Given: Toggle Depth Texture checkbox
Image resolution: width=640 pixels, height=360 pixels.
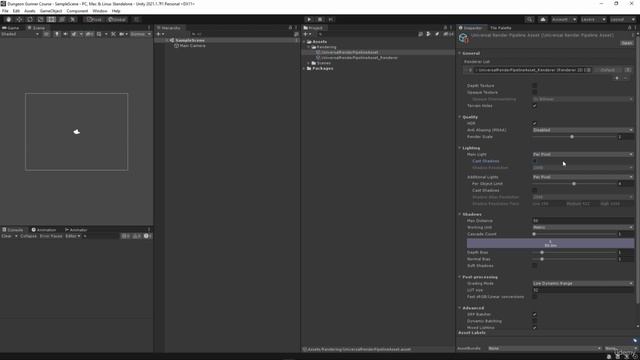Looking at the screenshot, I should tap(535, 86).
